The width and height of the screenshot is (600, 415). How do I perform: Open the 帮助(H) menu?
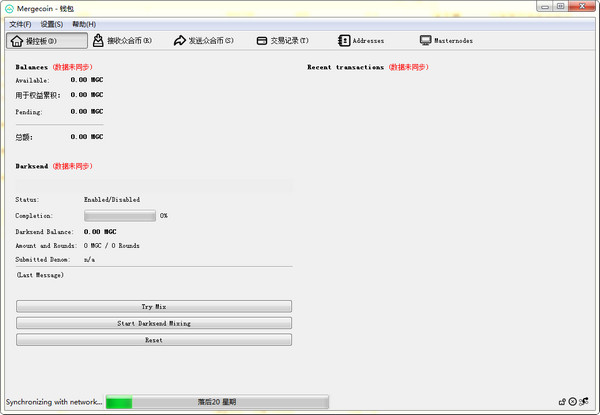[84, 24]
